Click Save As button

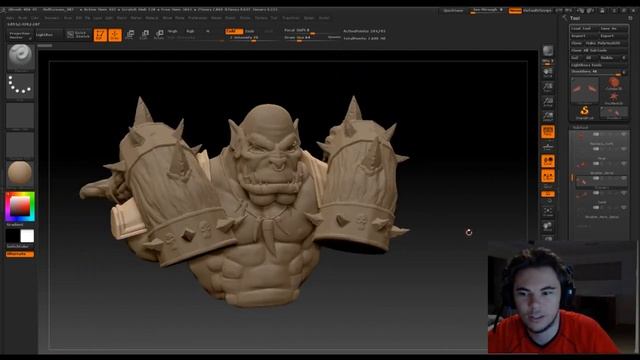click(x=613, y=29)
